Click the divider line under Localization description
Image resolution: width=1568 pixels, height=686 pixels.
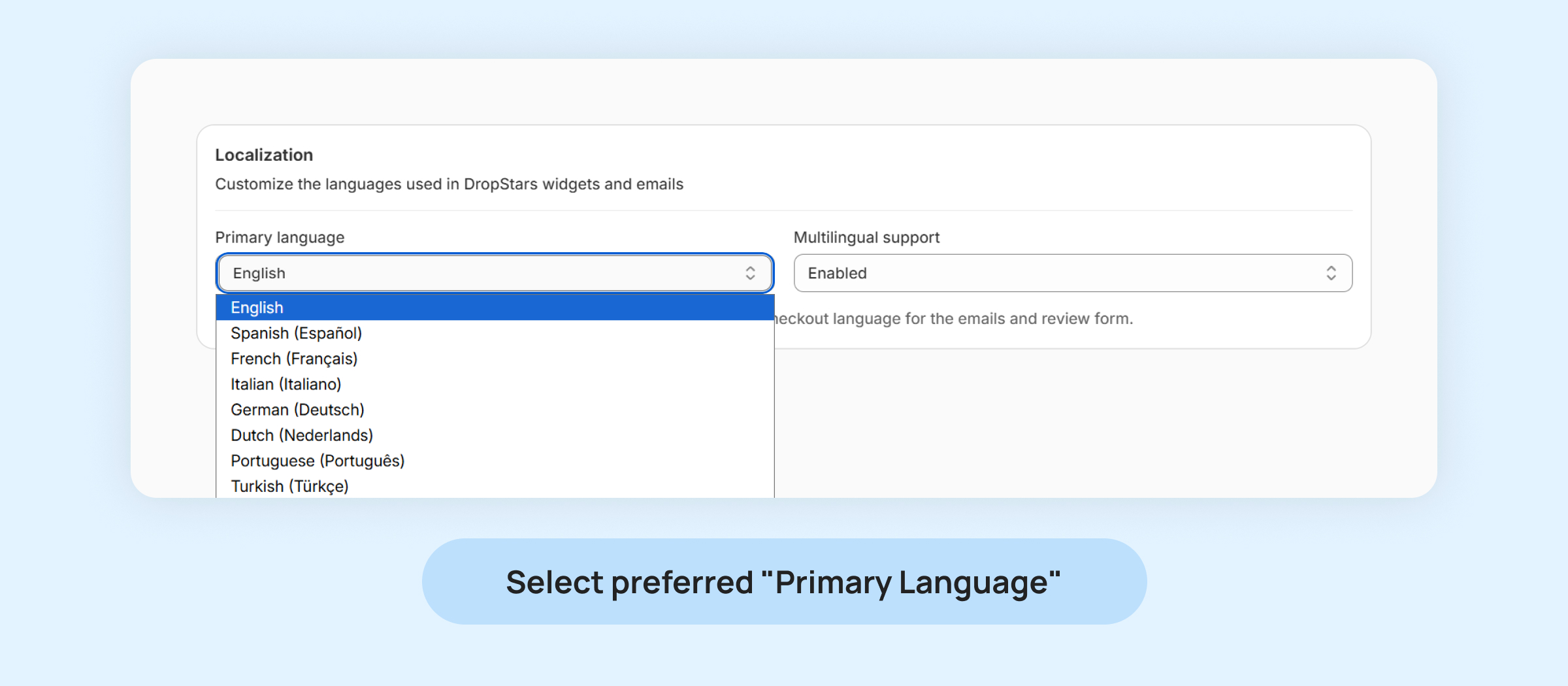click(x=784, y=210)
